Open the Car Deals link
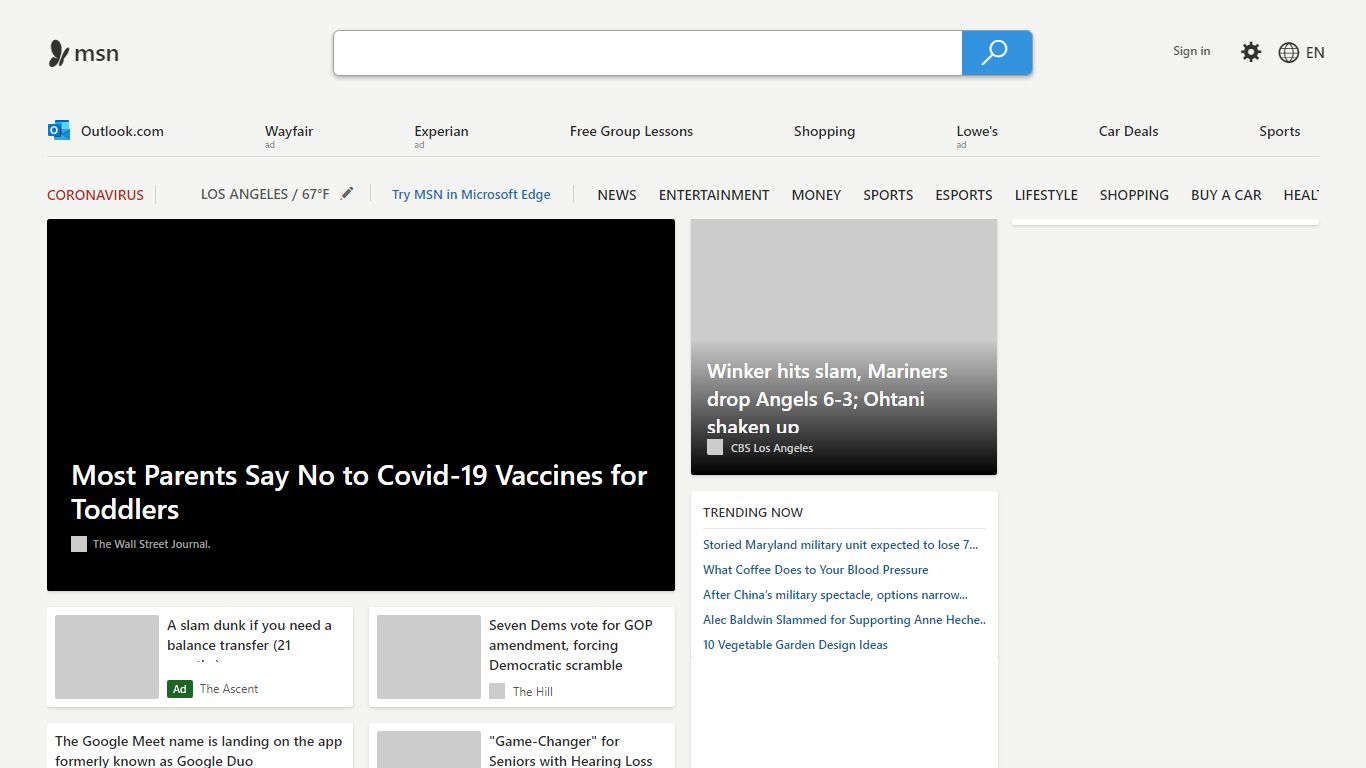Screen dimensions: 1366x768 click(x=1128, y=131)
